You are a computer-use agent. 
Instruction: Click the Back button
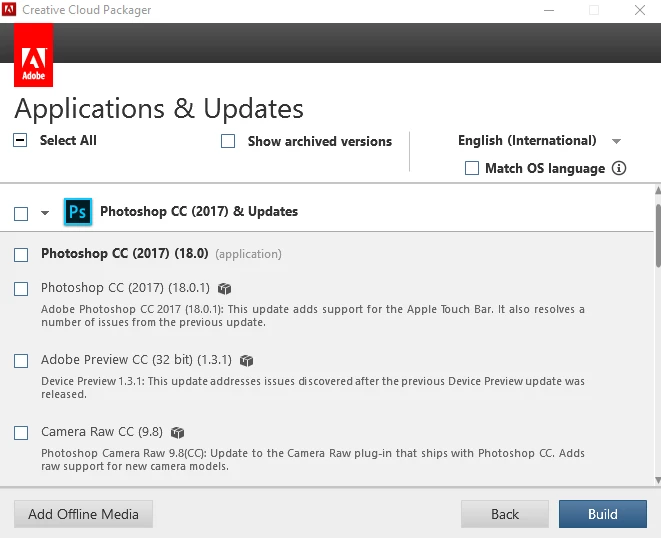click(505, 514)
